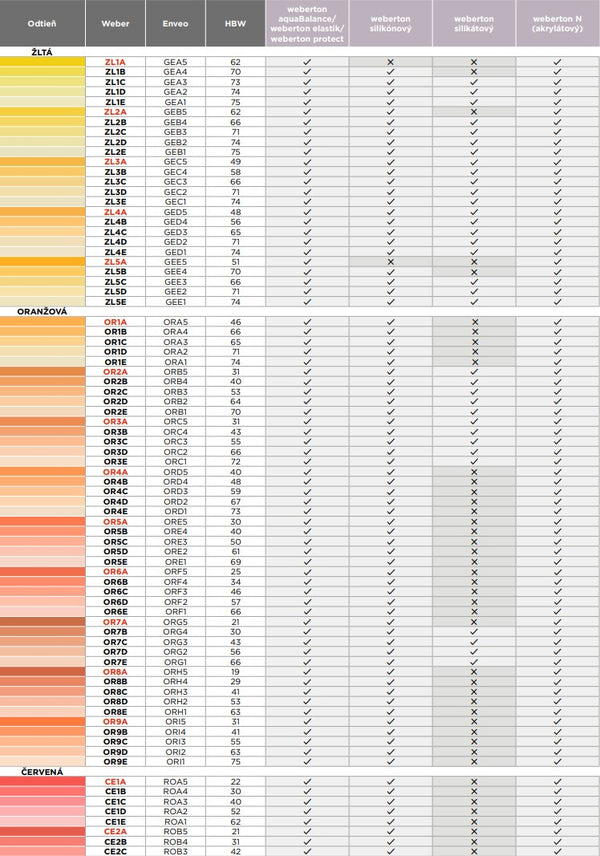This screenshot has width=600, height=856.
Task: Click the red Weber code OR1A
Action: point(115,322)
